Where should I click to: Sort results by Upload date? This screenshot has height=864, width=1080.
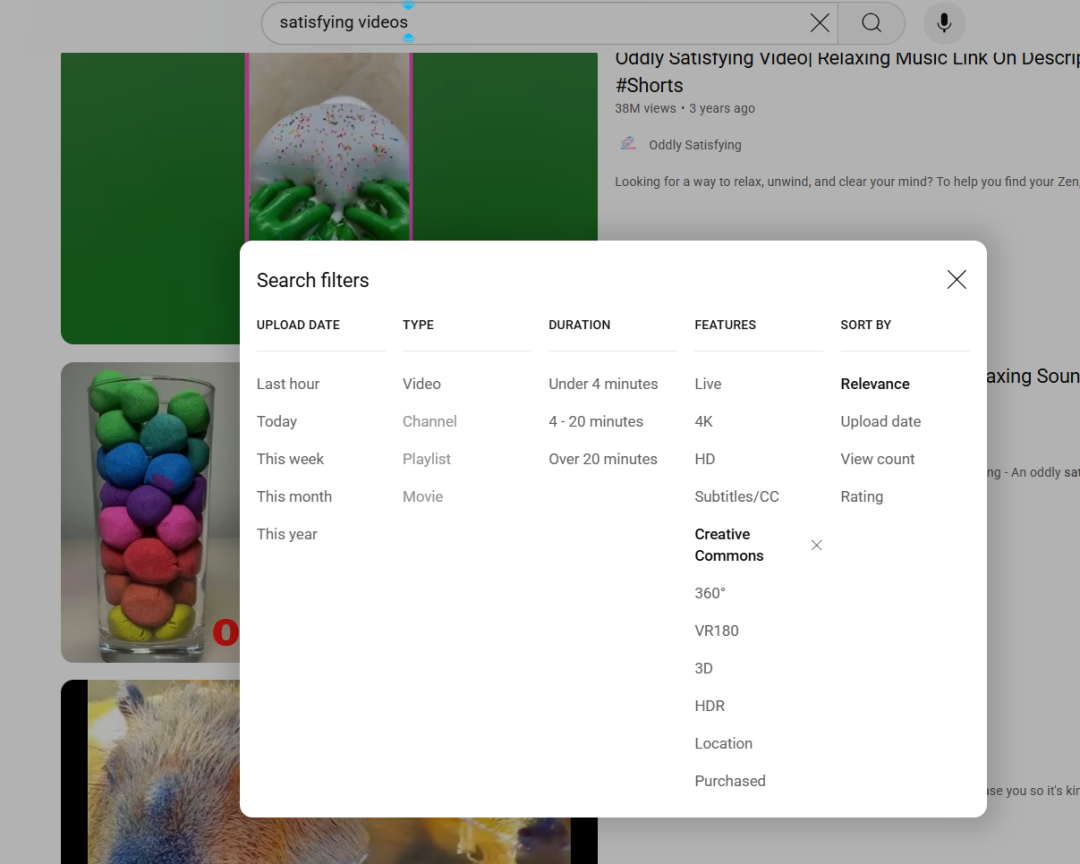[x=880, y=421]
